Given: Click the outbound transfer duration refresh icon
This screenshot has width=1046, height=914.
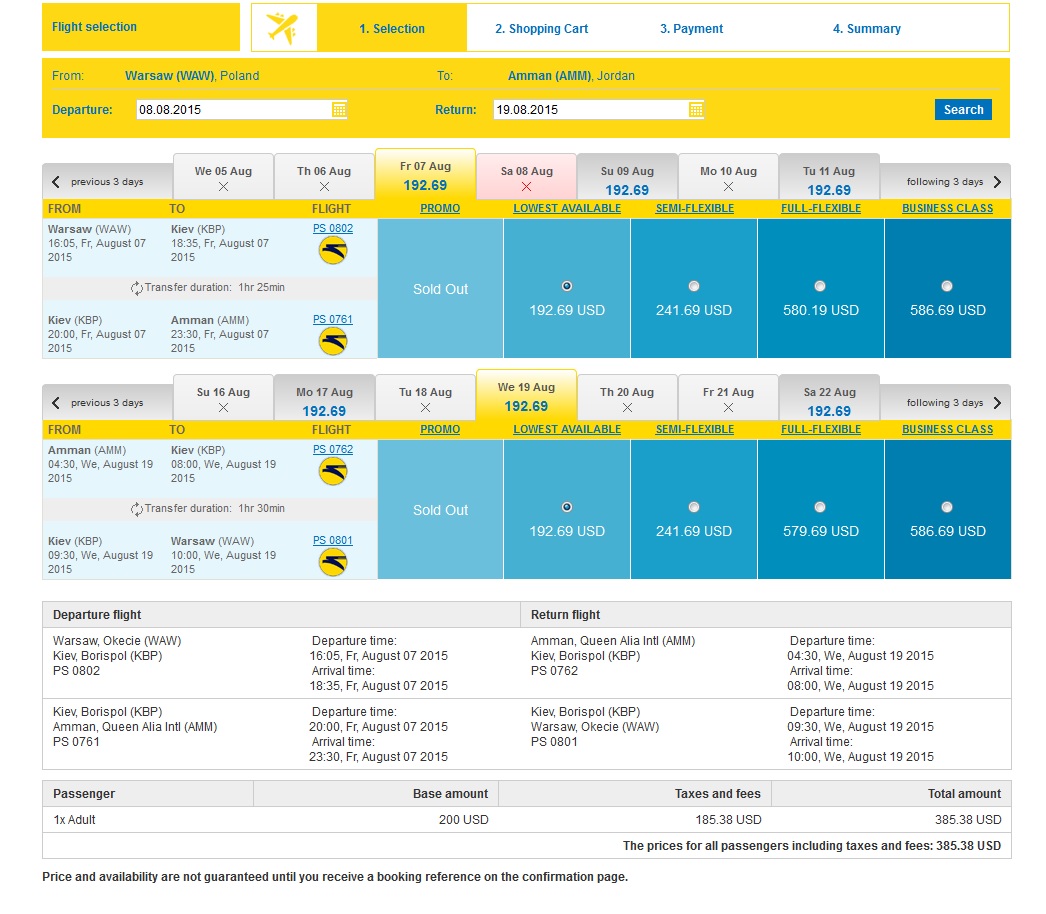Looking at the screenshot, I should pyautogui.click(x=136, y=288).
